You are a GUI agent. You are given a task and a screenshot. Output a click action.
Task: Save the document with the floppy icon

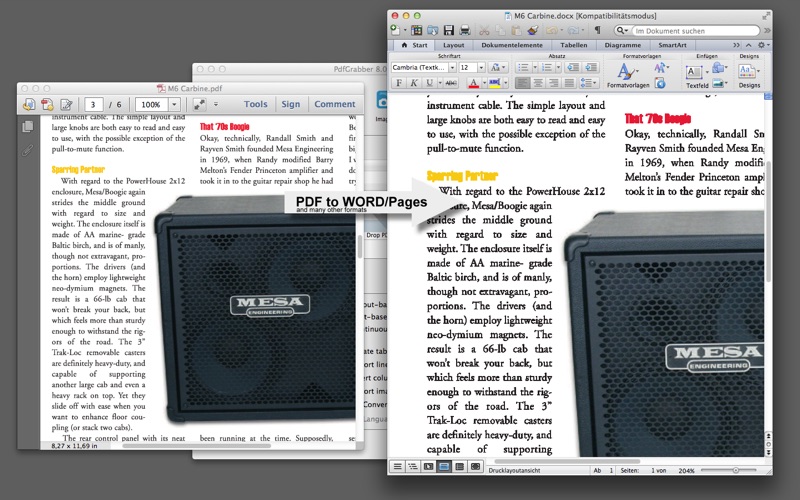coord(448,31)
